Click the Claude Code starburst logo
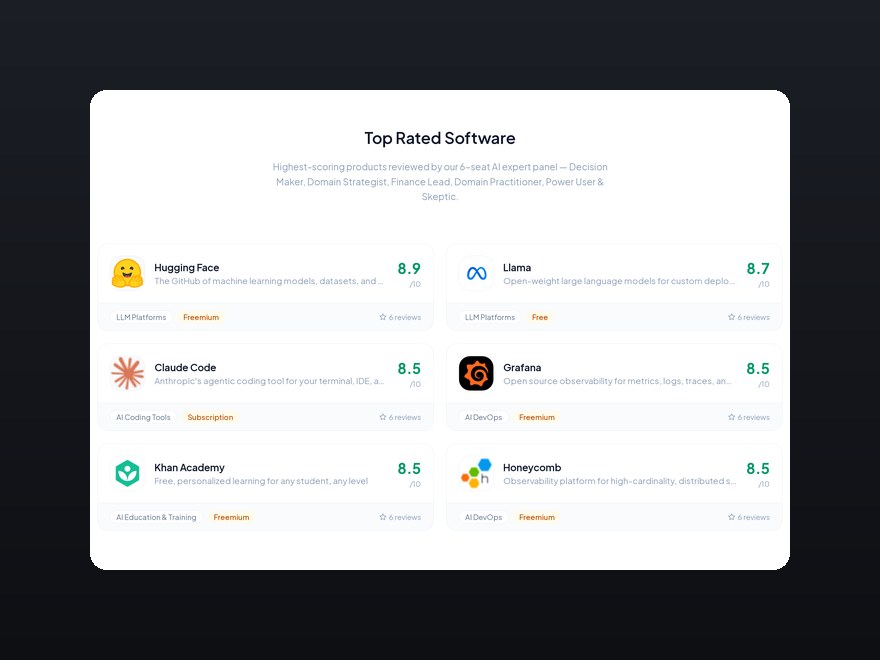The image size is (880, 660). pos(127,373)
